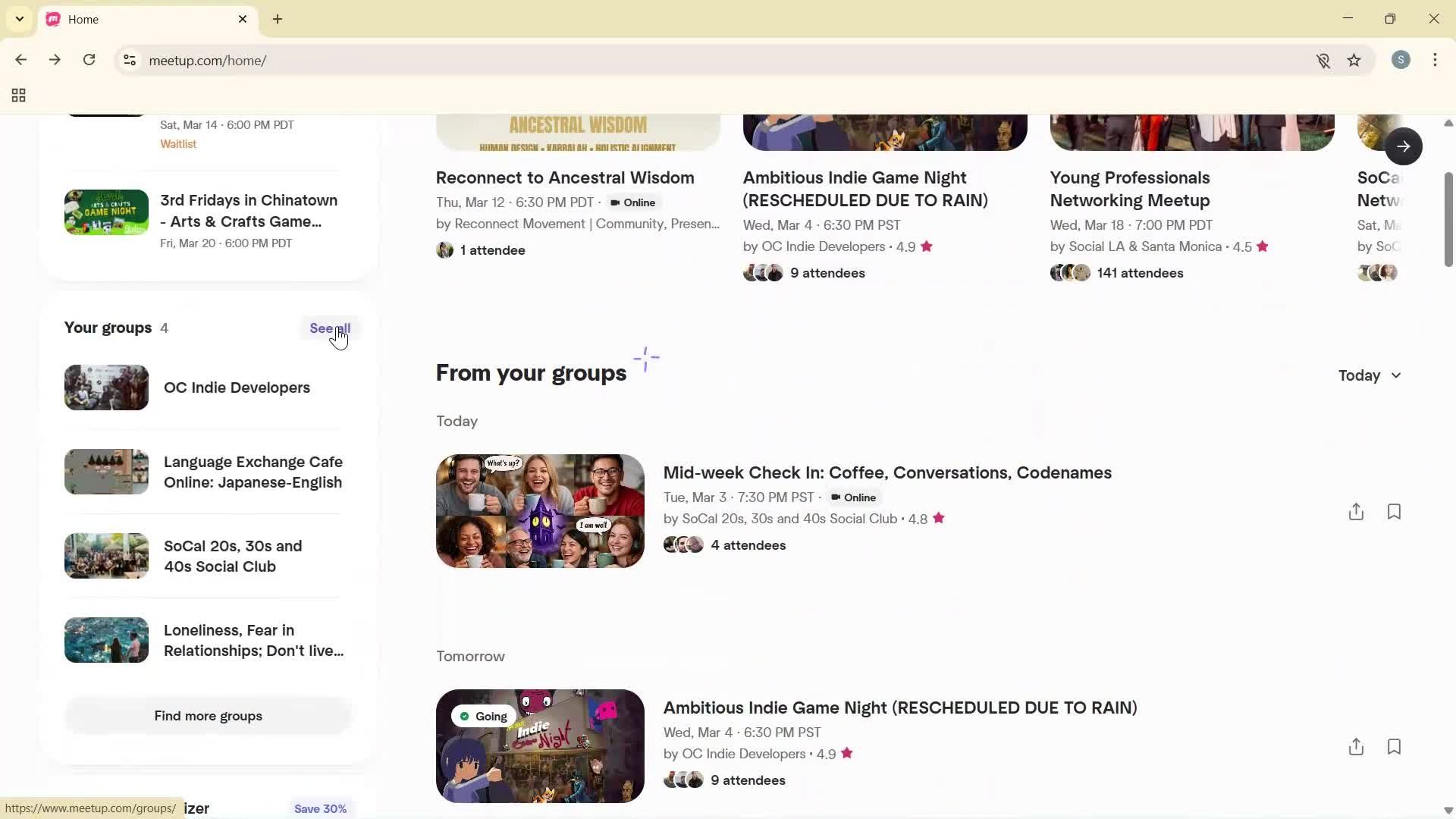
Task: Reload the current page
Action: (89, 60)
